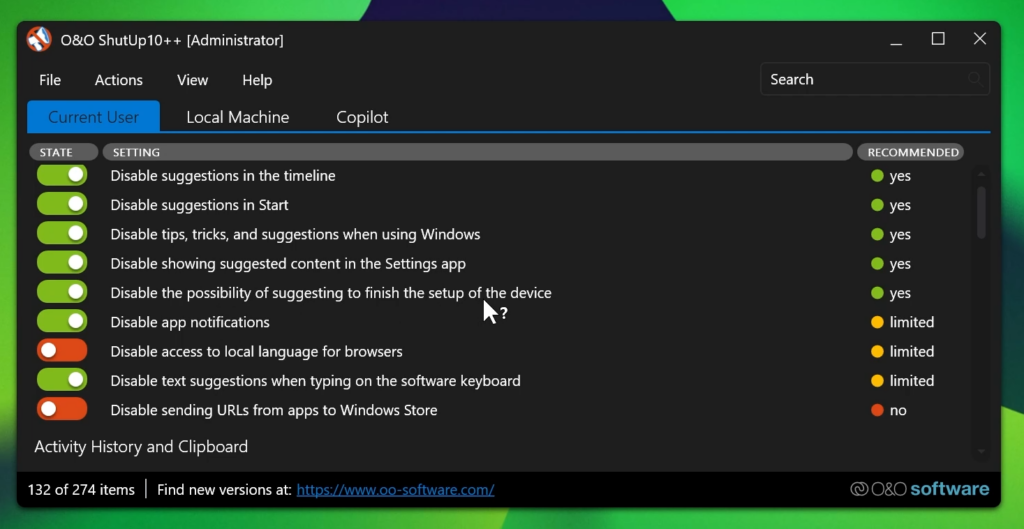Click red 'no' dot for Windows Store URLs

point(877,410)
